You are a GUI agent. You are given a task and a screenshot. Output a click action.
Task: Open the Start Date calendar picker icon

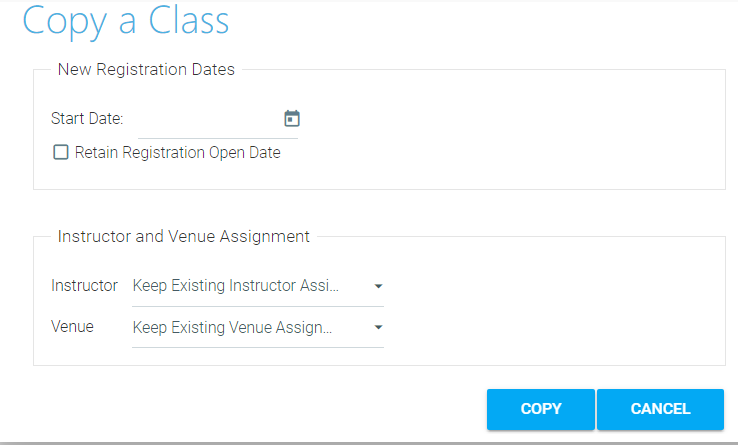292,119
